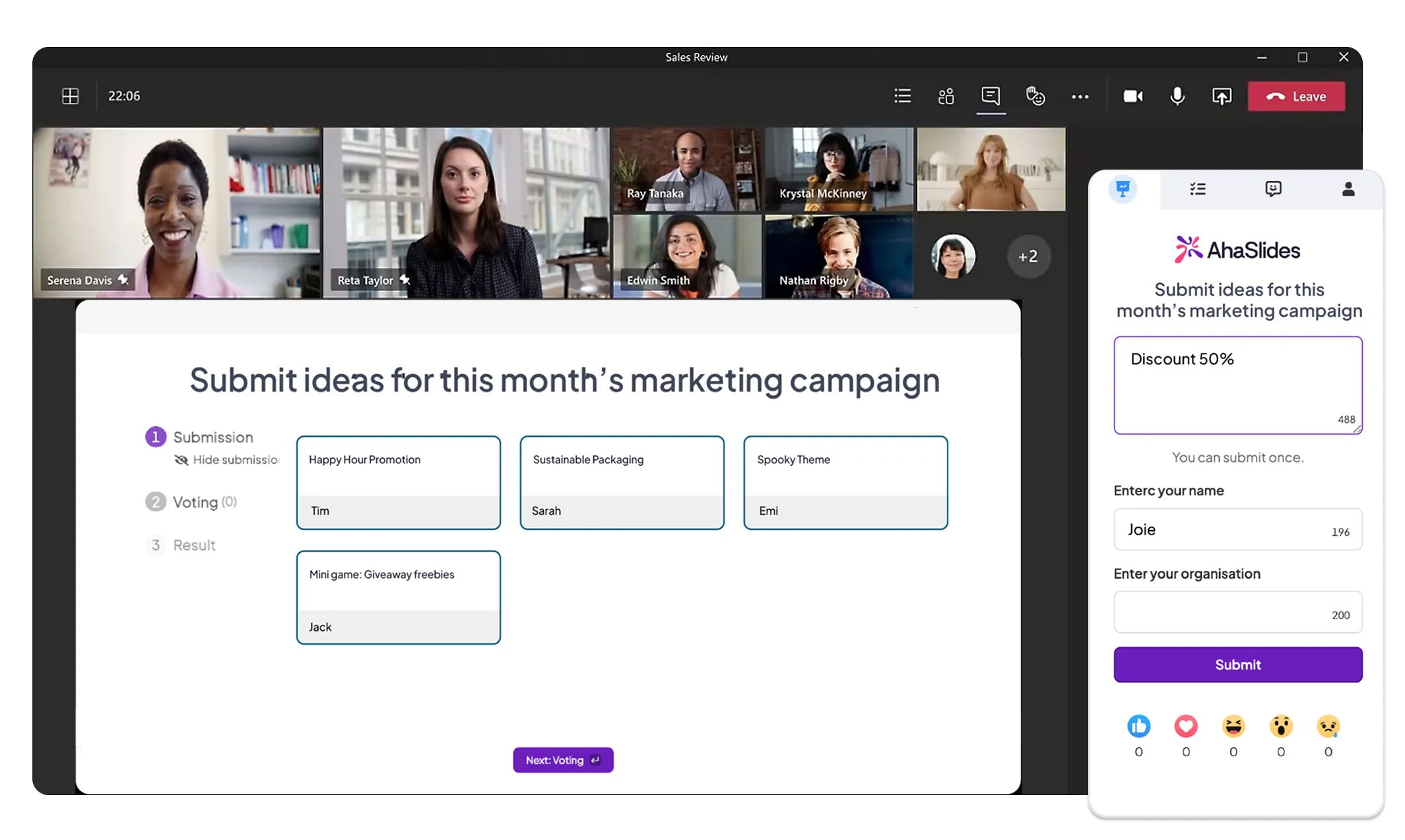Send a thumbs-up reaction in AhaSlides
The height and width of the screenshot is (840, 1405).
click(1138, 726)
